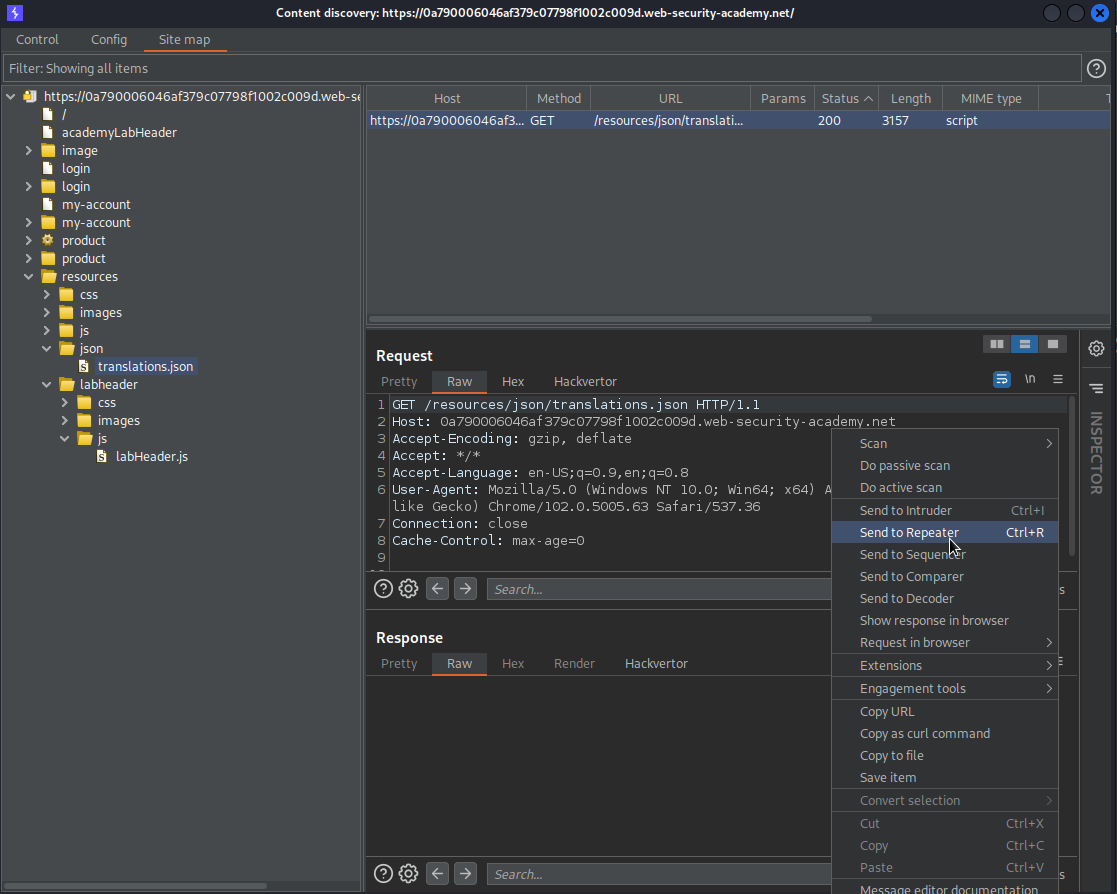Expand the Scan submenu arrow

pyautogui.click(x=1049, y=443)
